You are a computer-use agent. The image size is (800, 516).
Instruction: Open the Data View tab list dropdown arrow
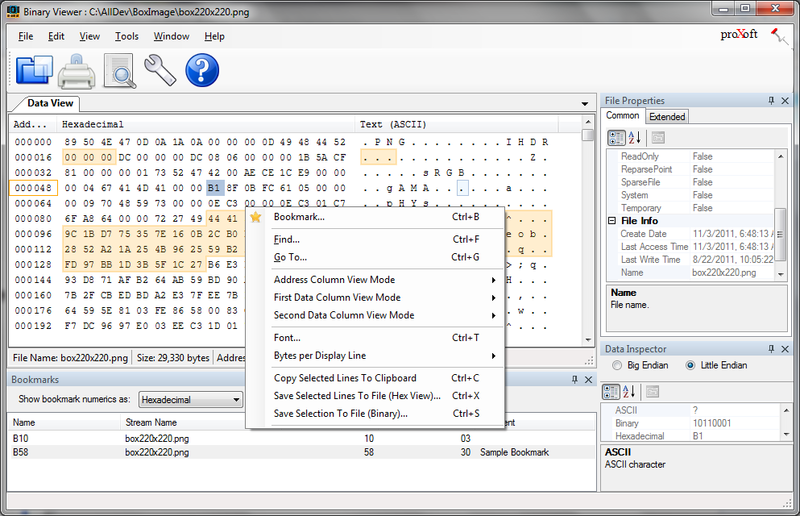585,104
